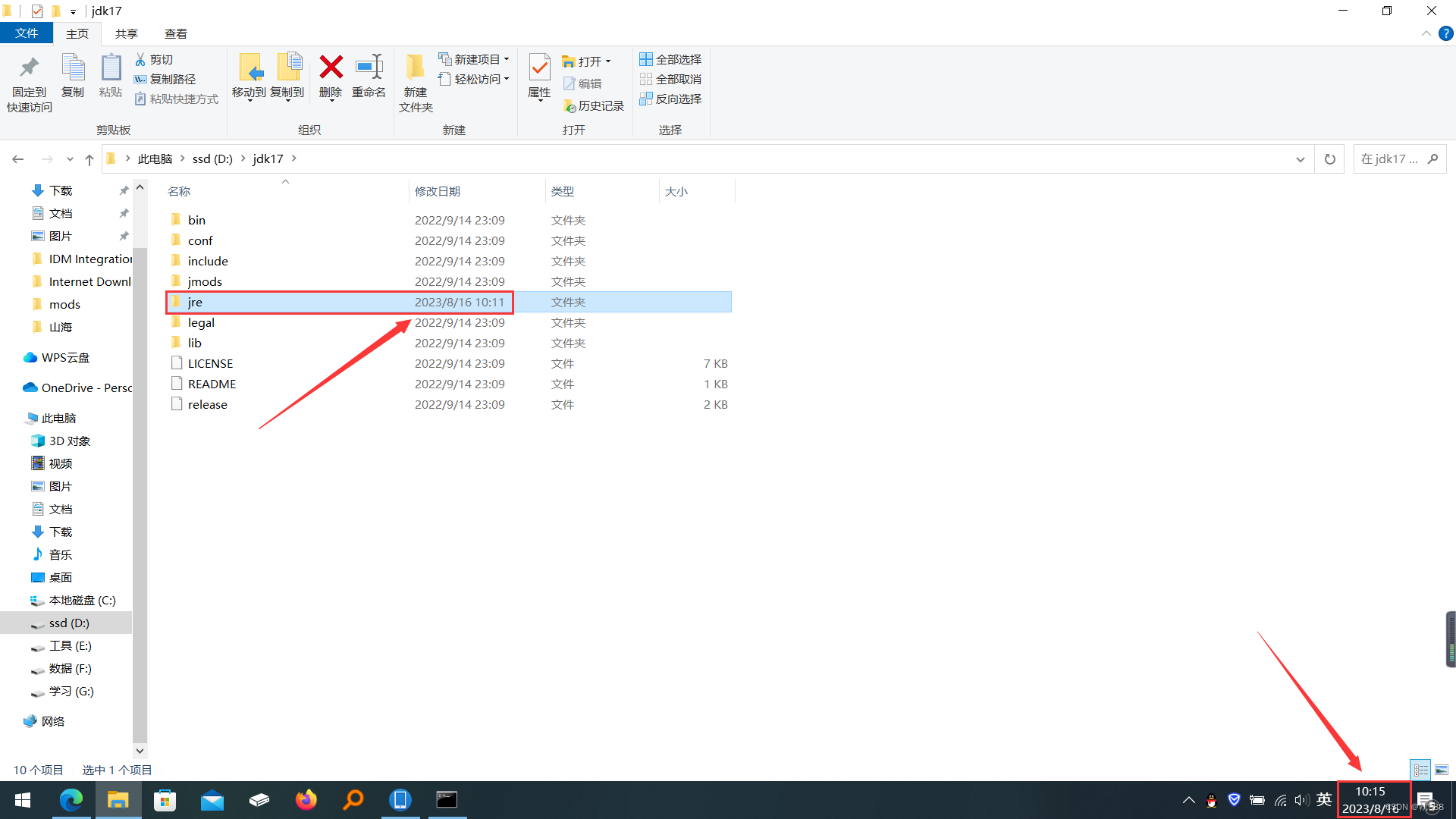This screenshot has width=1456, height=819.
Task: Open the Share ribbon tab
Action: pos(126,33)
